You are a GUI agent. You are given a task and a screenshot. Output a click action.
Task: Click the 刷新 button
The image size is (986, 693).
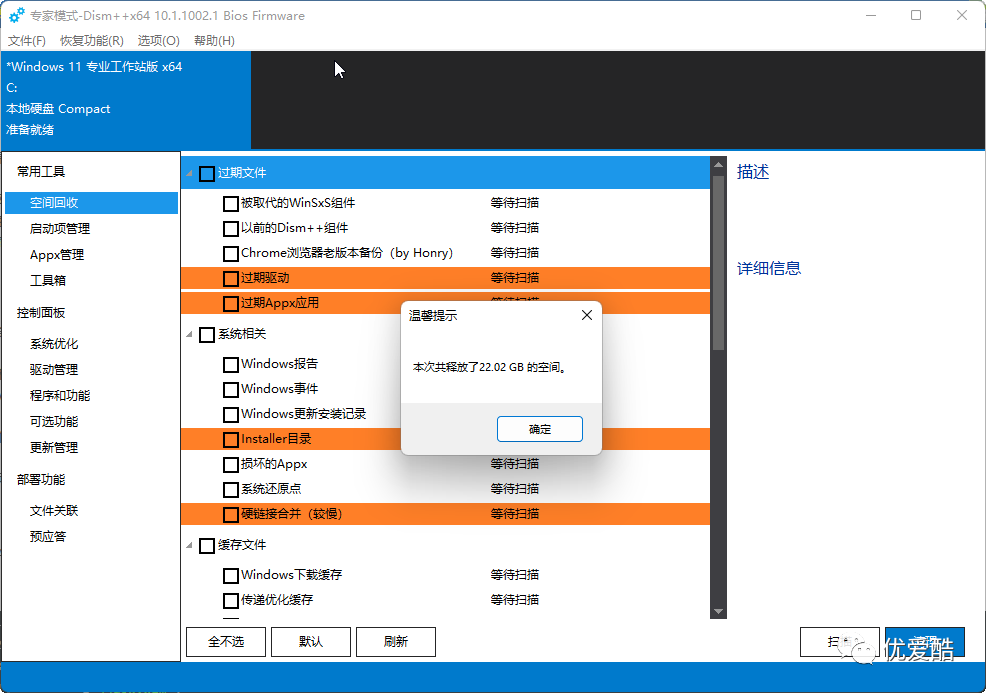pos(396,641)
